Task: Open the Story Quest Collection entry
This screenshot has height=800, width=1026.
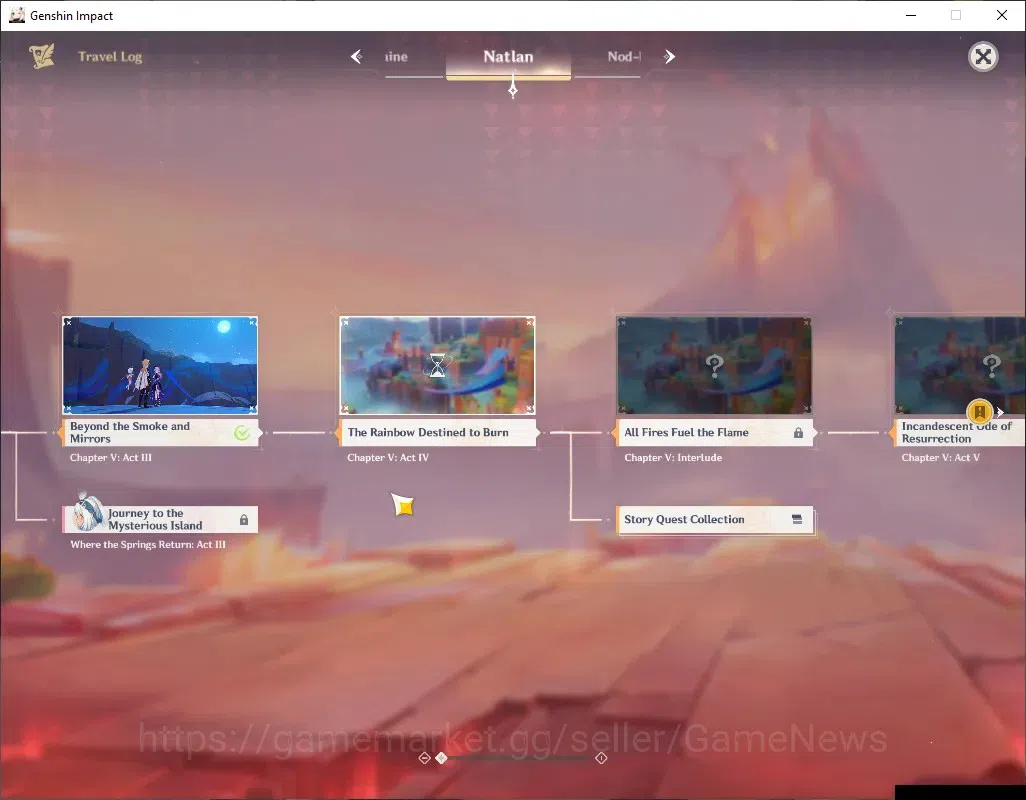Action: 715,519
